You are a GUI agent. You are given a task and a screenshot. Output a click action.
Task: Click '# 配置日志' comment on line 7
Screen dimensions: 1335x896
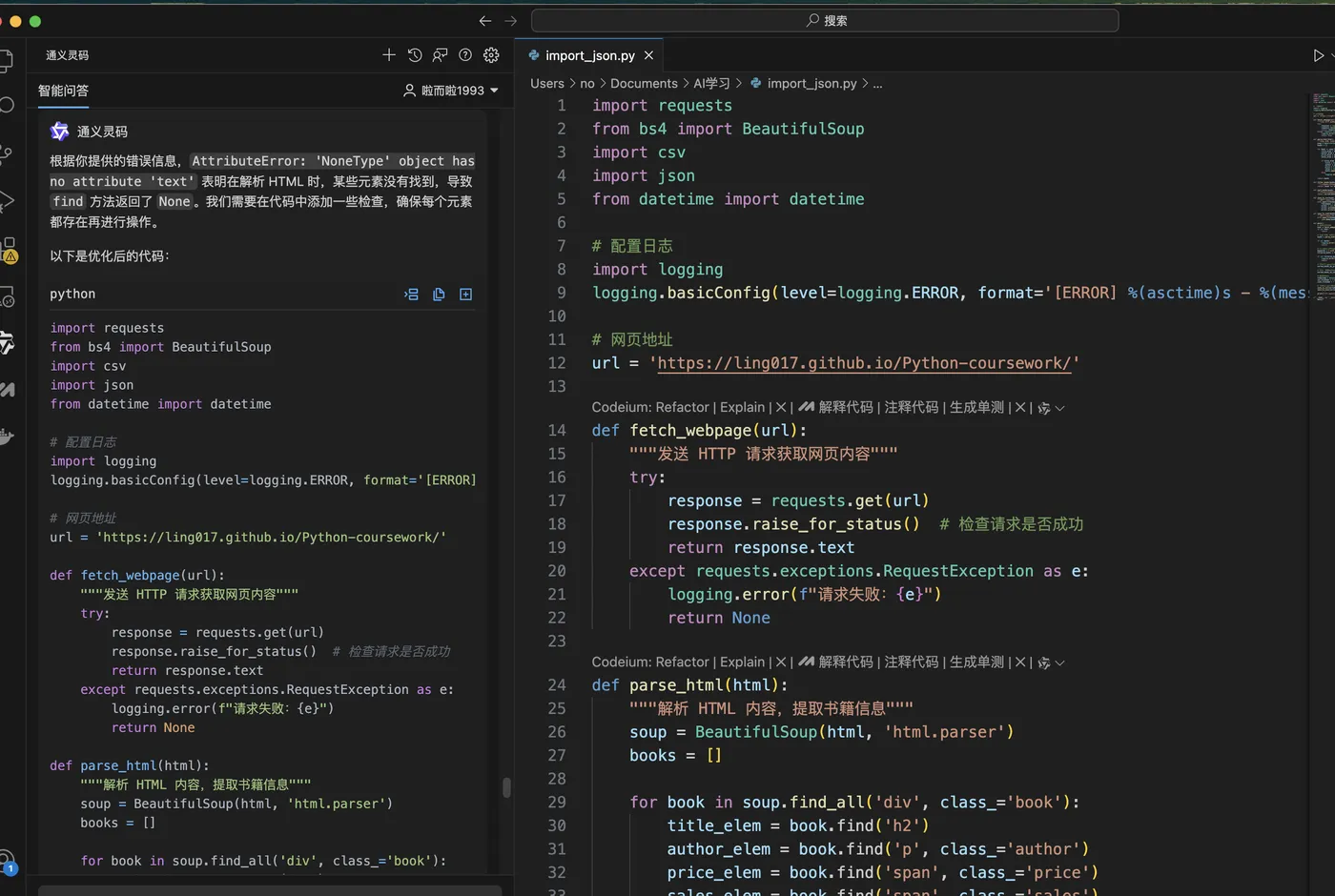632,246
